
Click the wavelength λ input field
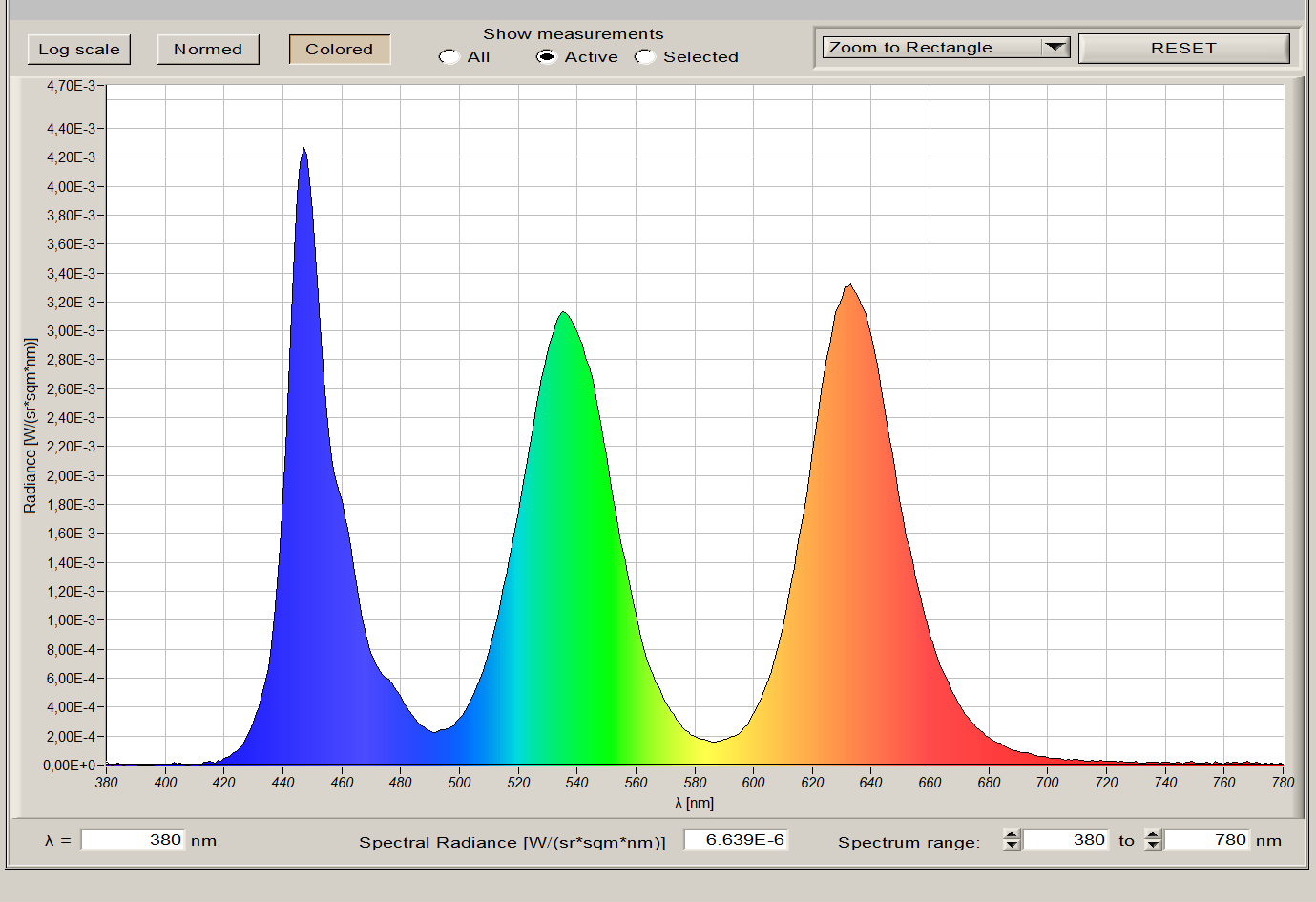tap(133, 840)
